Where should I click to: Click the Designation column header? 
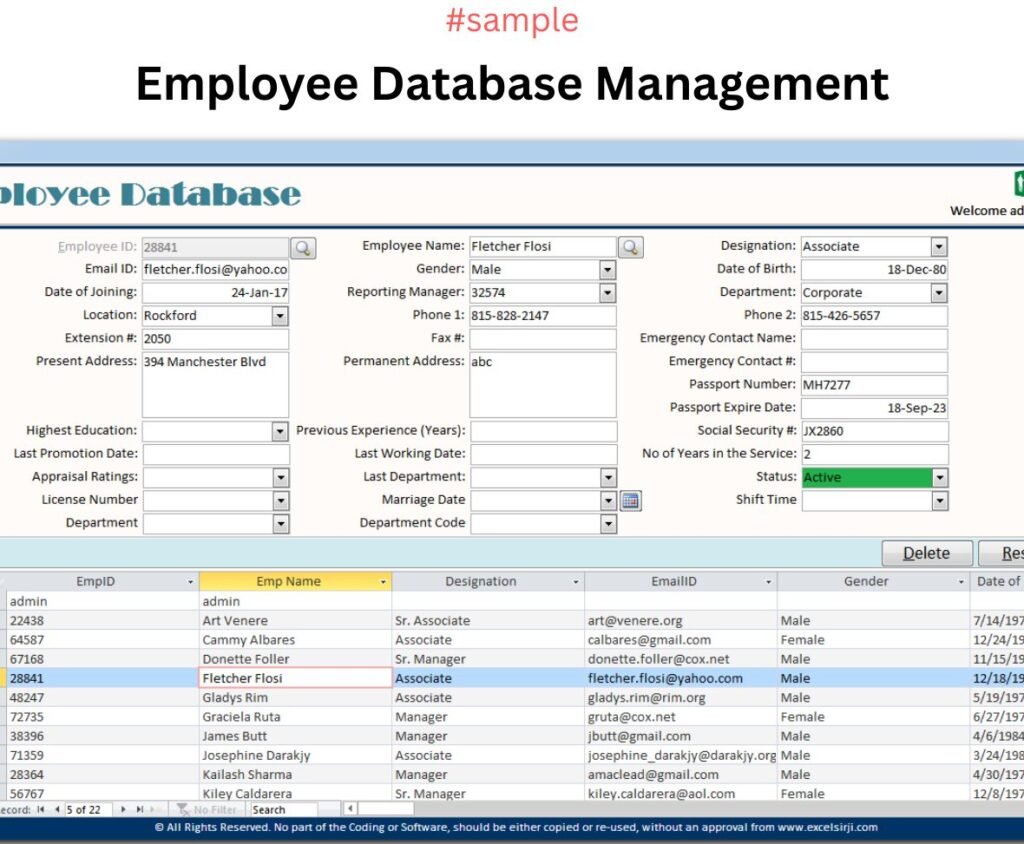pos(480,582)
